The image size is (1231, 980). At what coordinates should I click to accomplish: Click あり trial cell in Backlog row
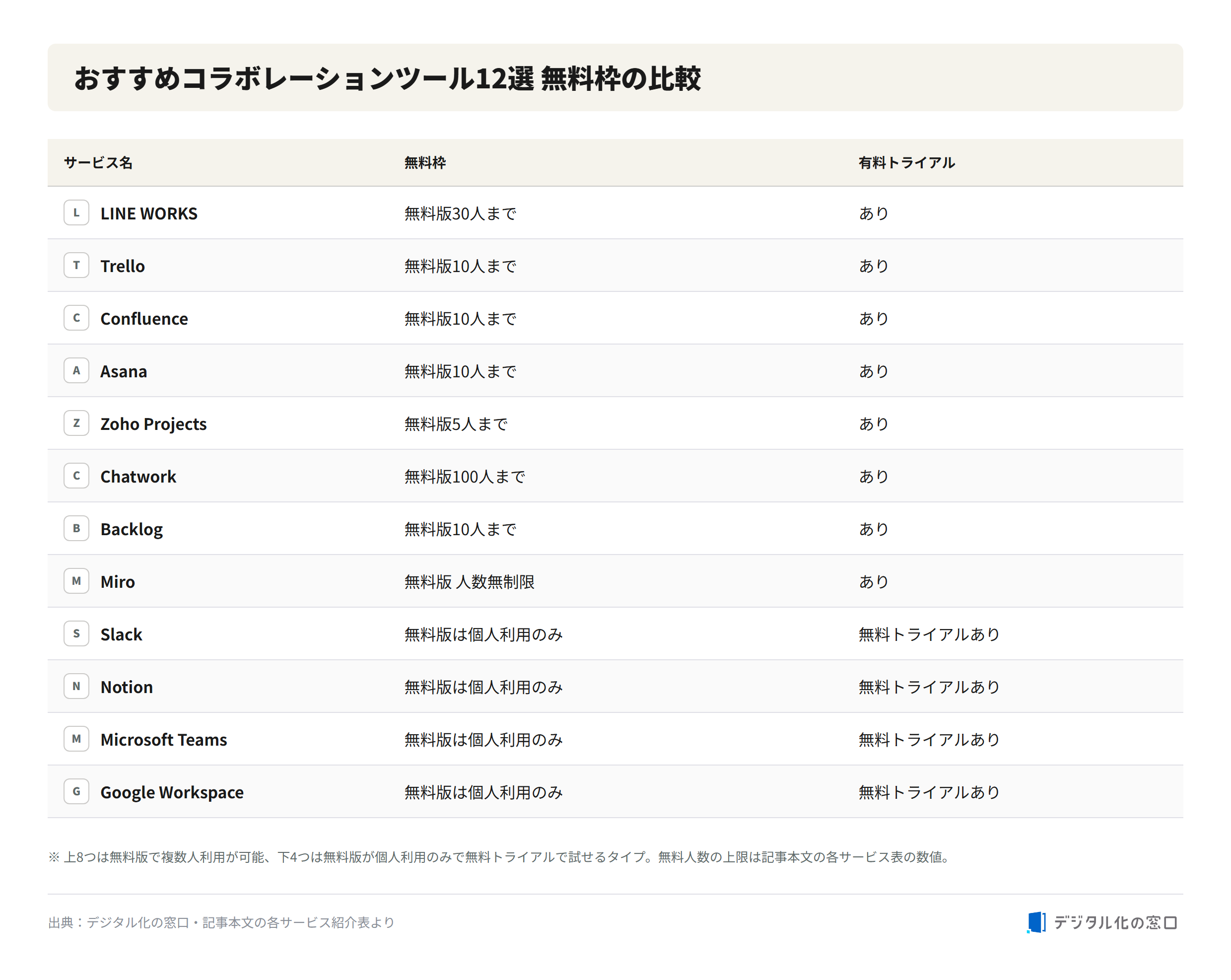pos(874,529)
